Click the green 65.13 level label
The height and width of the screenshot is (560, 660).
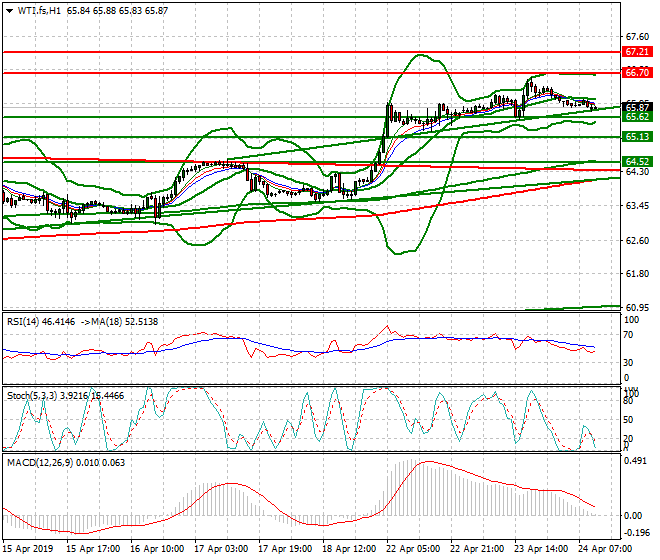point(637,137)
